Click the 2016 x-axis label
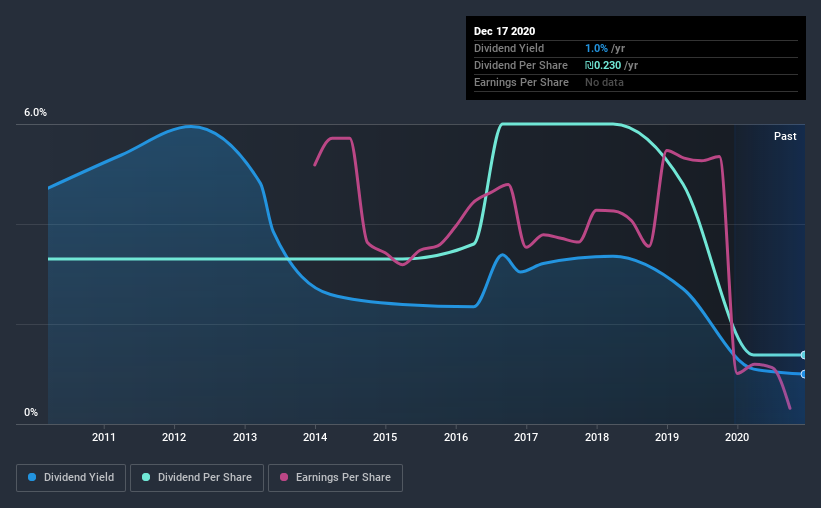 tap(456, 437)
